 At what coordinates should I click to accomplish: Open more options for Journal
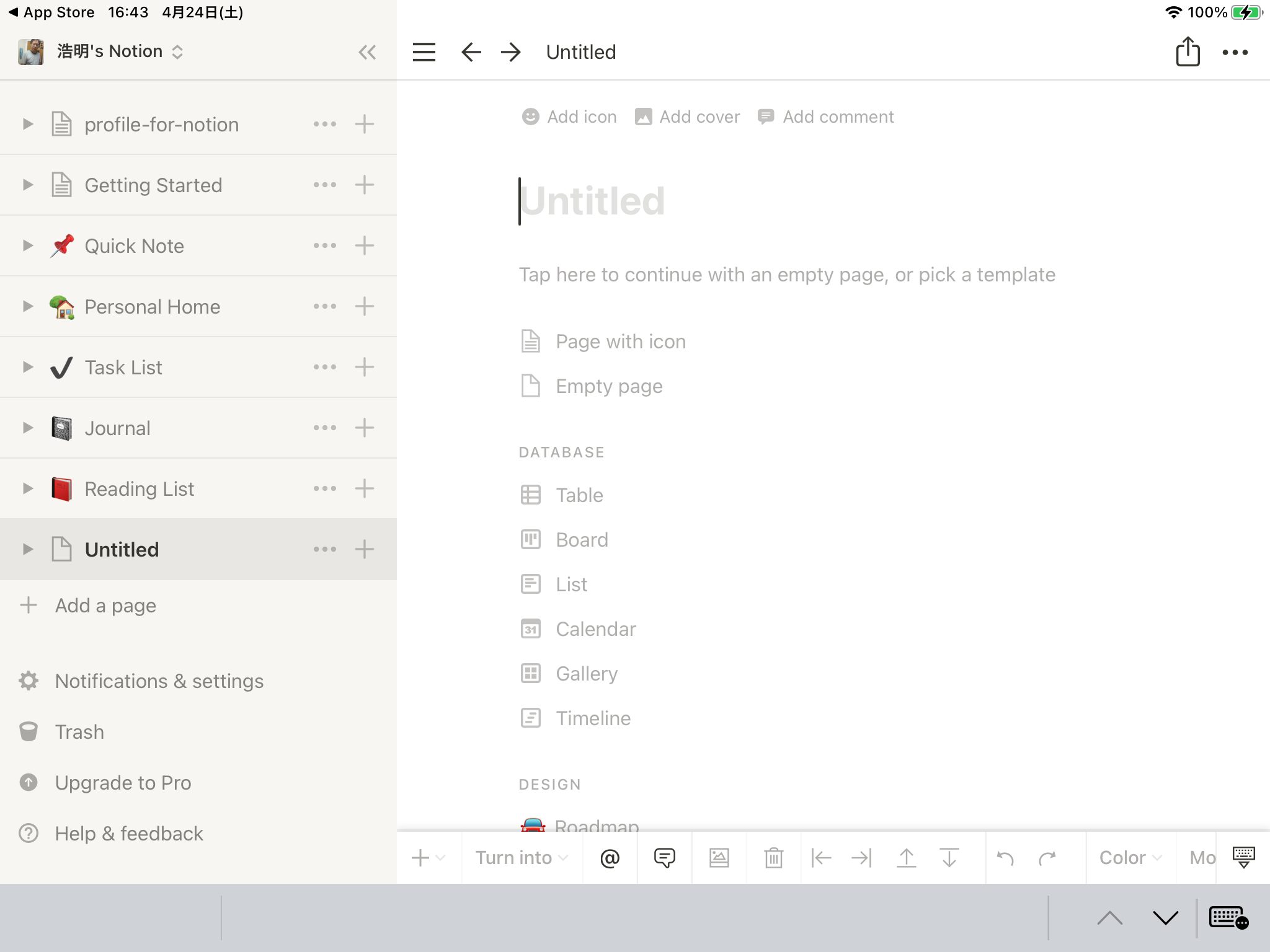(x=325, y=428)
